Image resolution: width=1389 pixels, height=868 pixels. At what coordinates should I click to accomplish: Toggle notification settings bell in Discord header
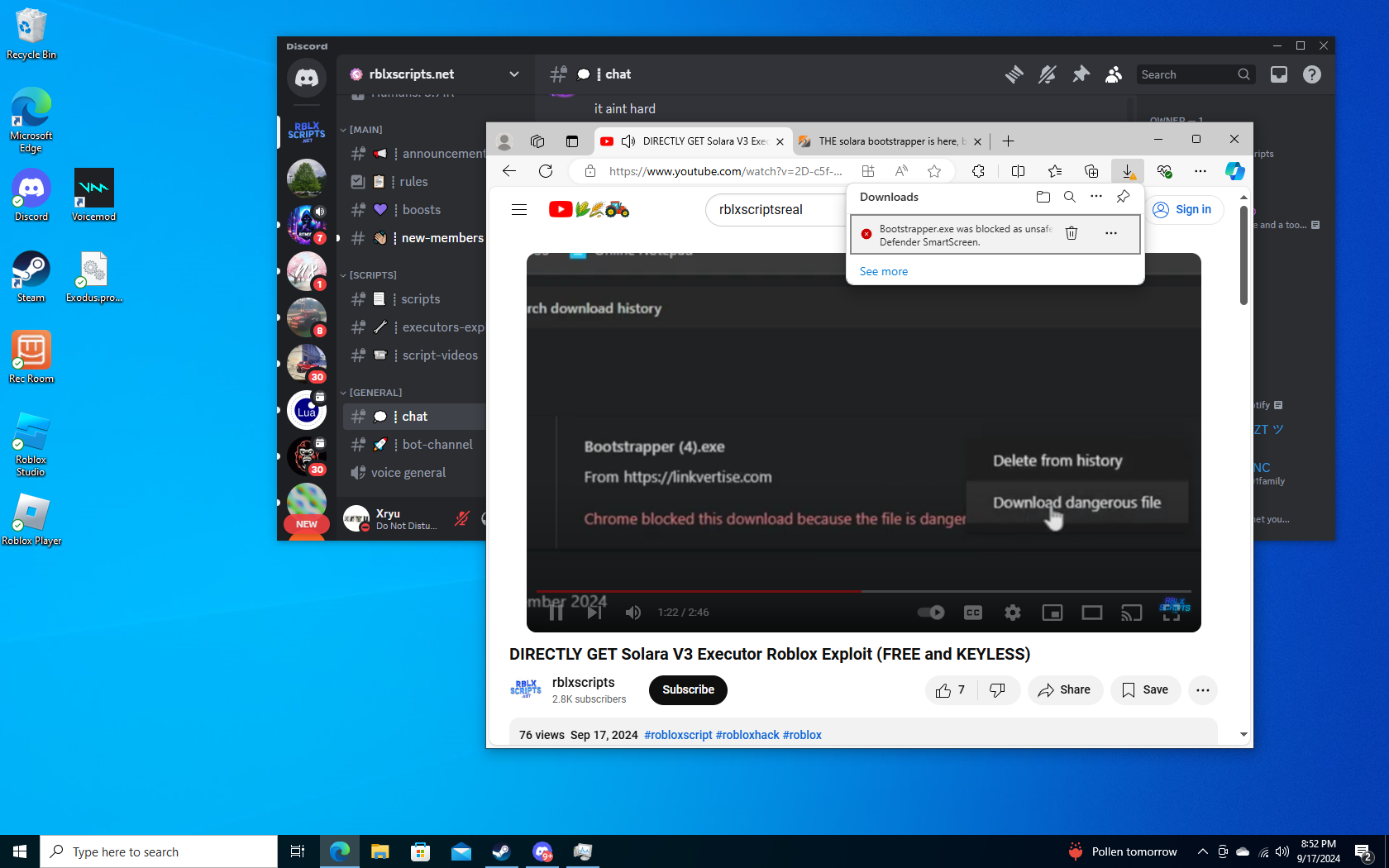pos(1048,74)
